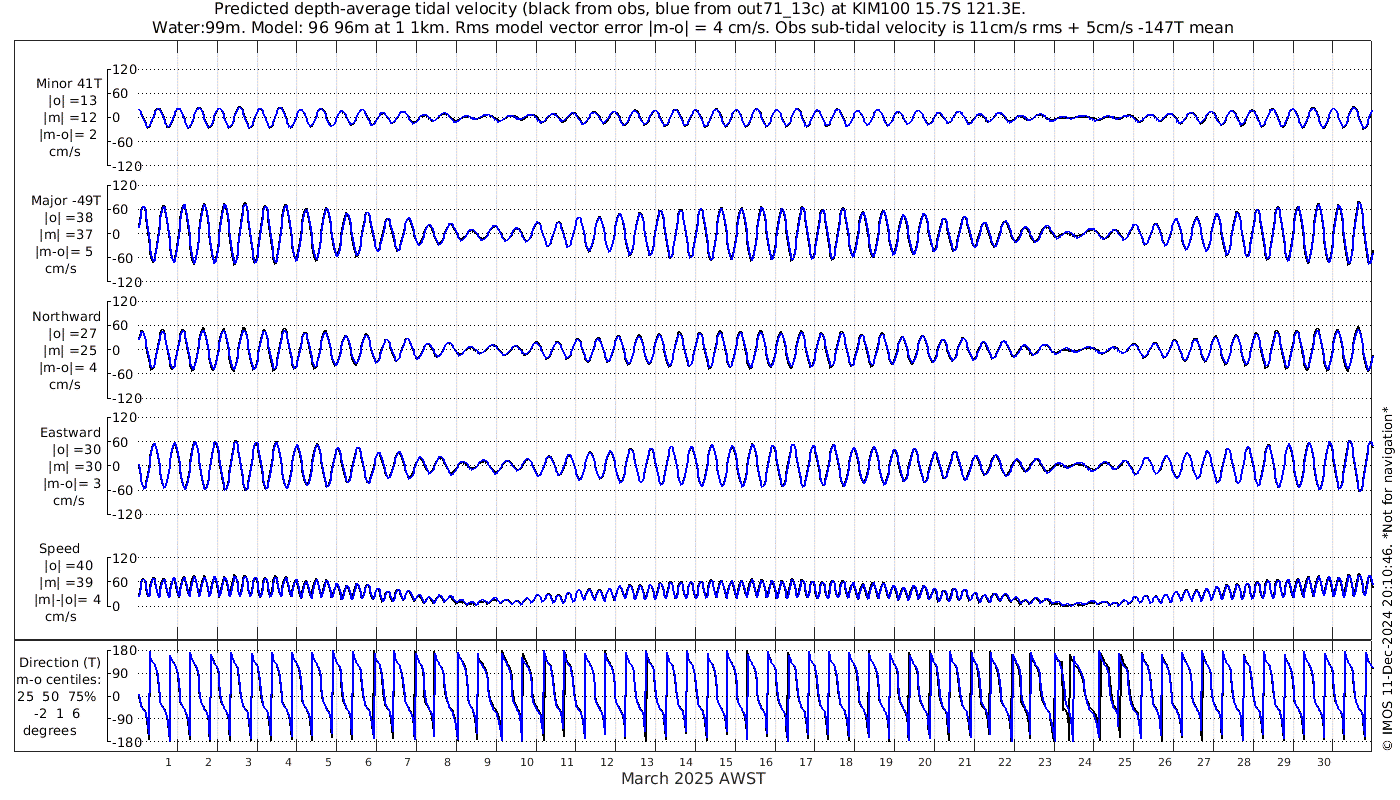Click the "-2 1 6" centile values
1400x800 pixels.
point(56,713)
